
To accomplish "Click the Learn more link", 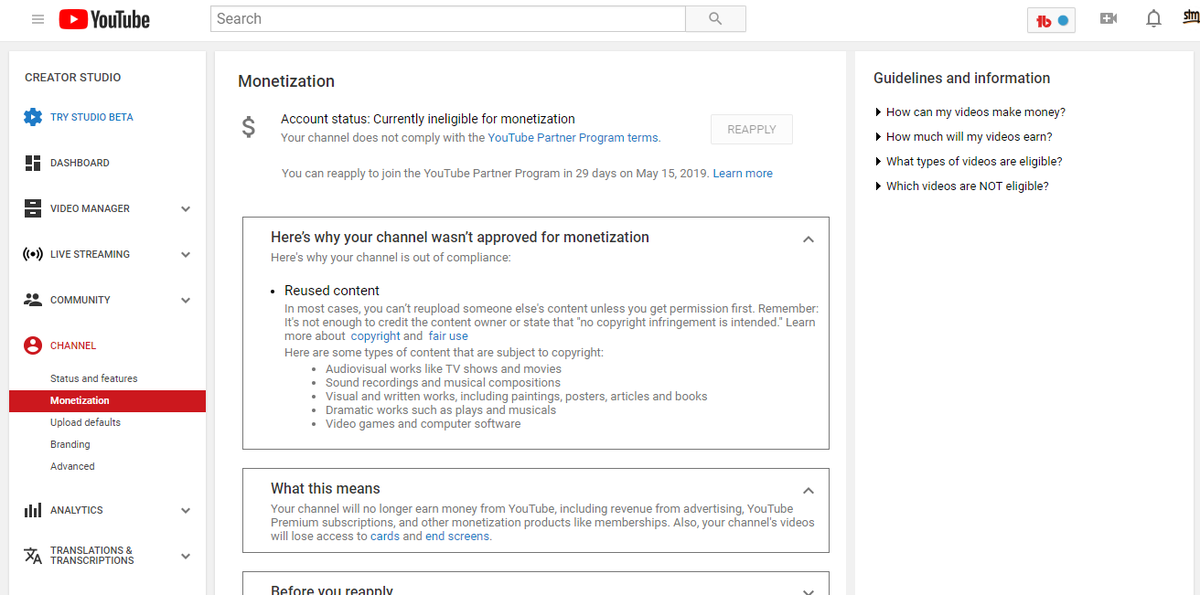I will click(x=743, y=173).
